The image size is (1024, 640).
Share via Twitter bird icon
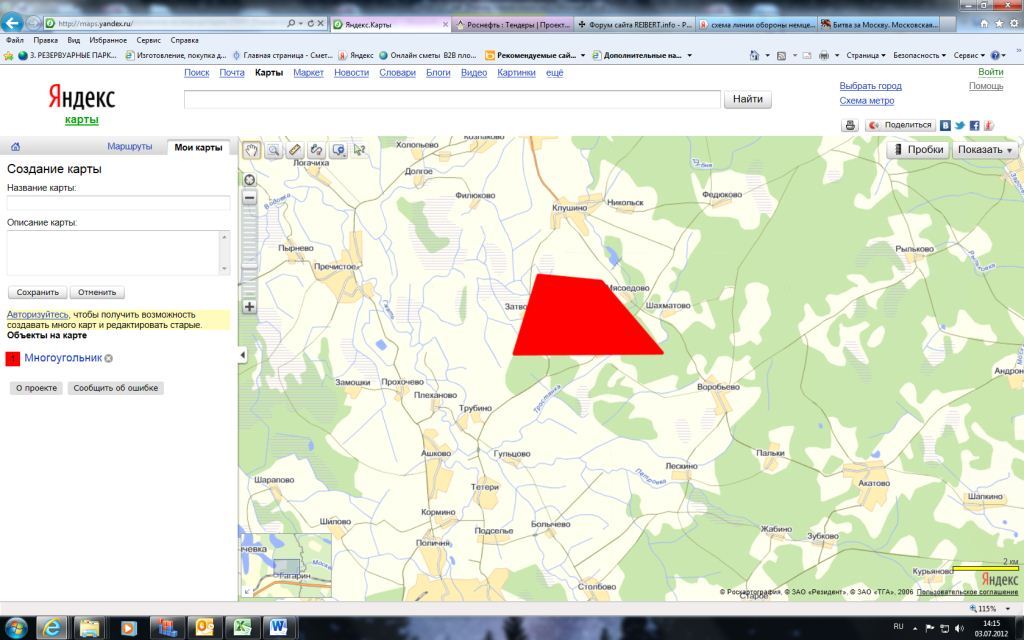(959, 125)
